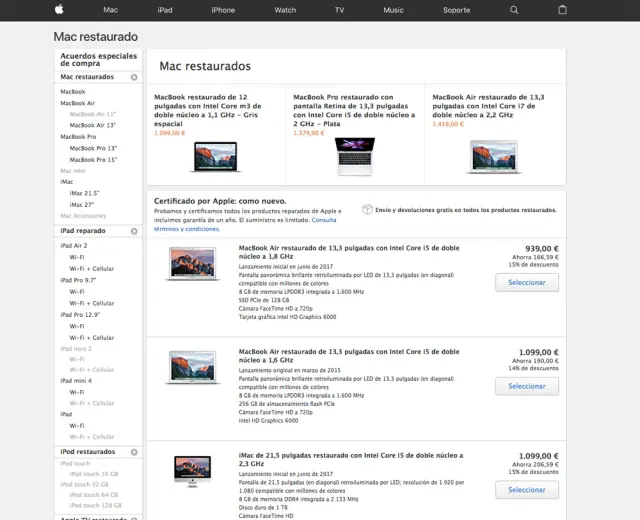
Task: Click the iMac 21.5-inch product image
Action: pyautogui.click(x=192, y=470)
